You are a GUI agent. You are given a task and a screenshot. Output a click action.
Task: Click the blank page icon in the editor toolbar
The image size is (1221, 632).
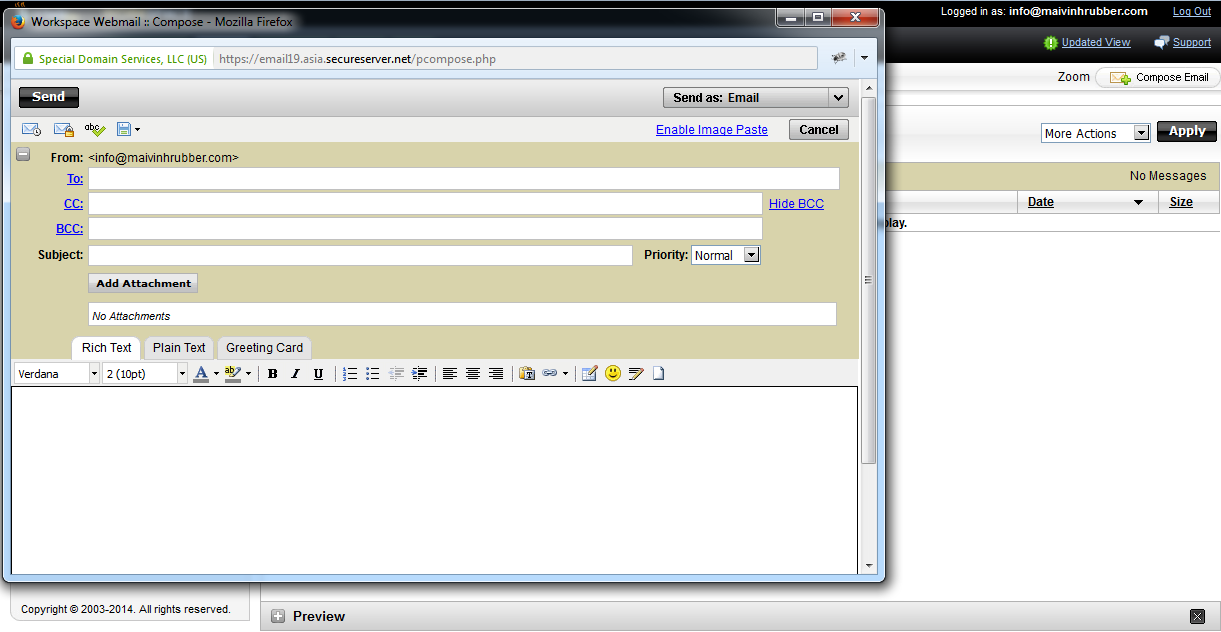tap(658, 374)
